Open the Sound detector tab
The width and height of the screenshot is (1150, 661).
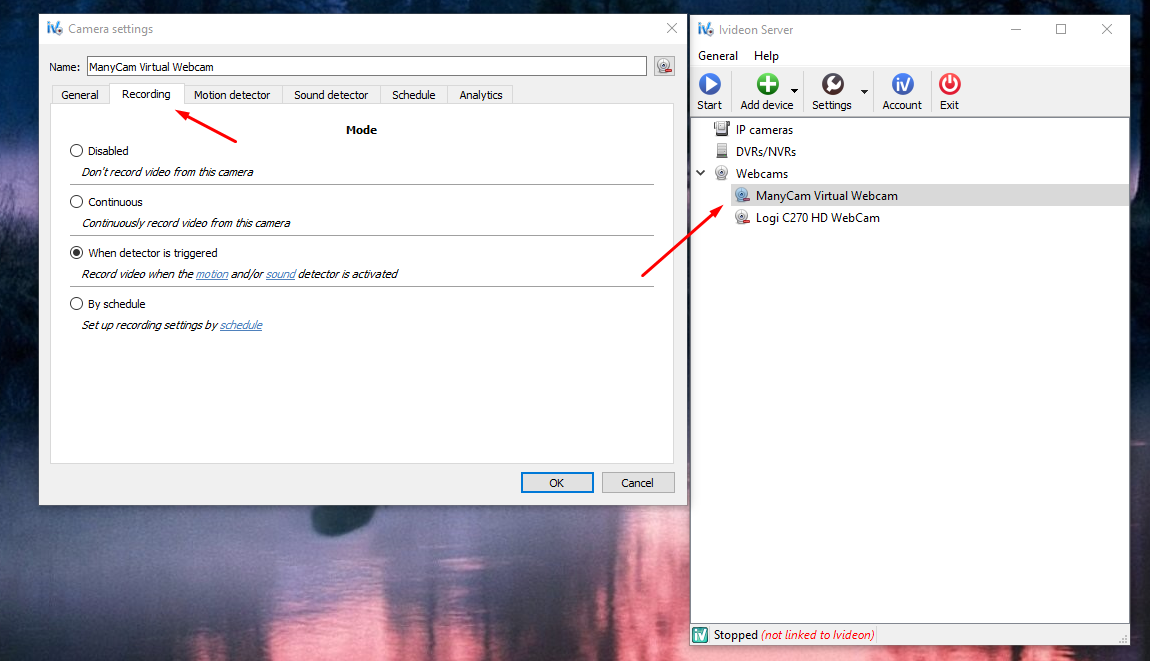(x=331, y=95)
